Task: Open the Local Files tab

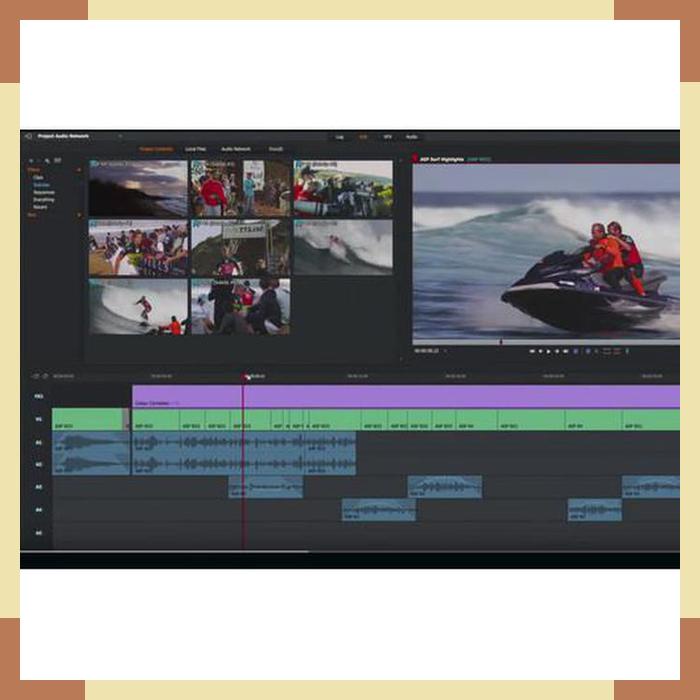Action: pyautogui.click(x=196, y=149)
